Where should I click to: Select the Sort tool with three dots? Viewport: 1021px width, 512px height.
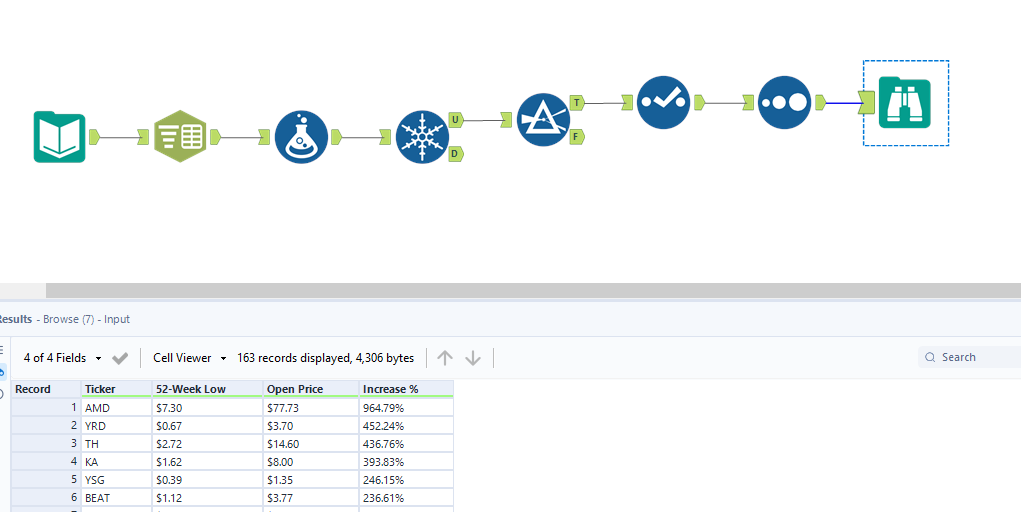coord(784,102)
